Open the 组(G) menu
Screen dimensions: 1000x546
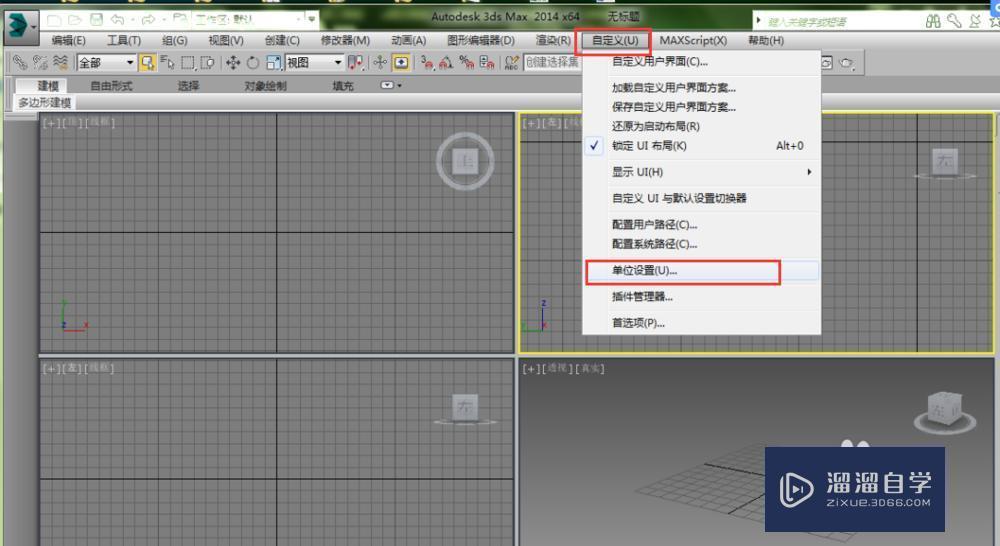(174, 40)
